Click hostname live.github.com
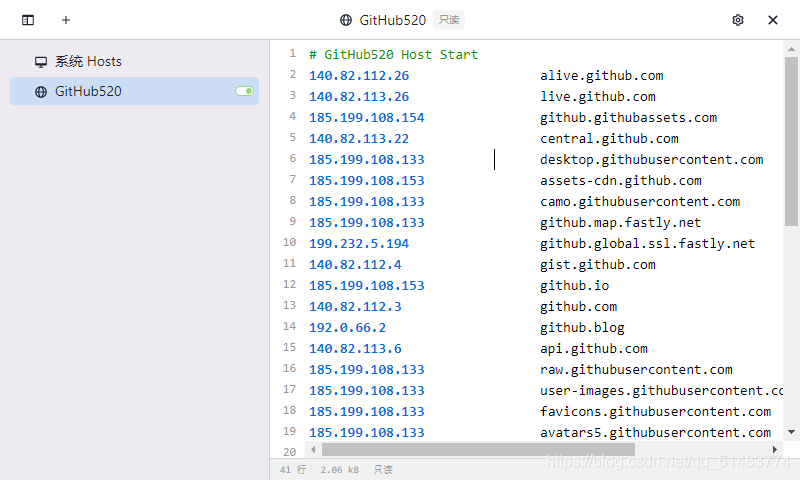 pyautogui.click(x=598, y=96)
